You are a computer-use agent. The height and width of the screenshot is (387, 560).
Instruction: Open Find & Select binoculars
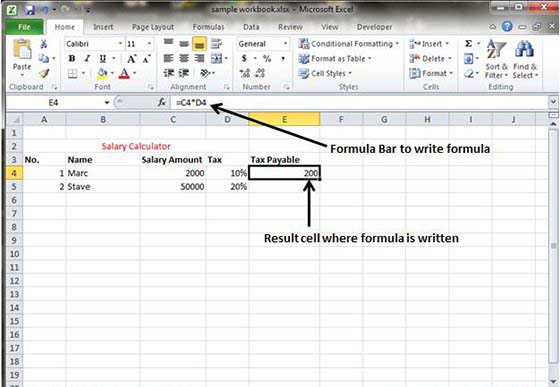(525, 59)
